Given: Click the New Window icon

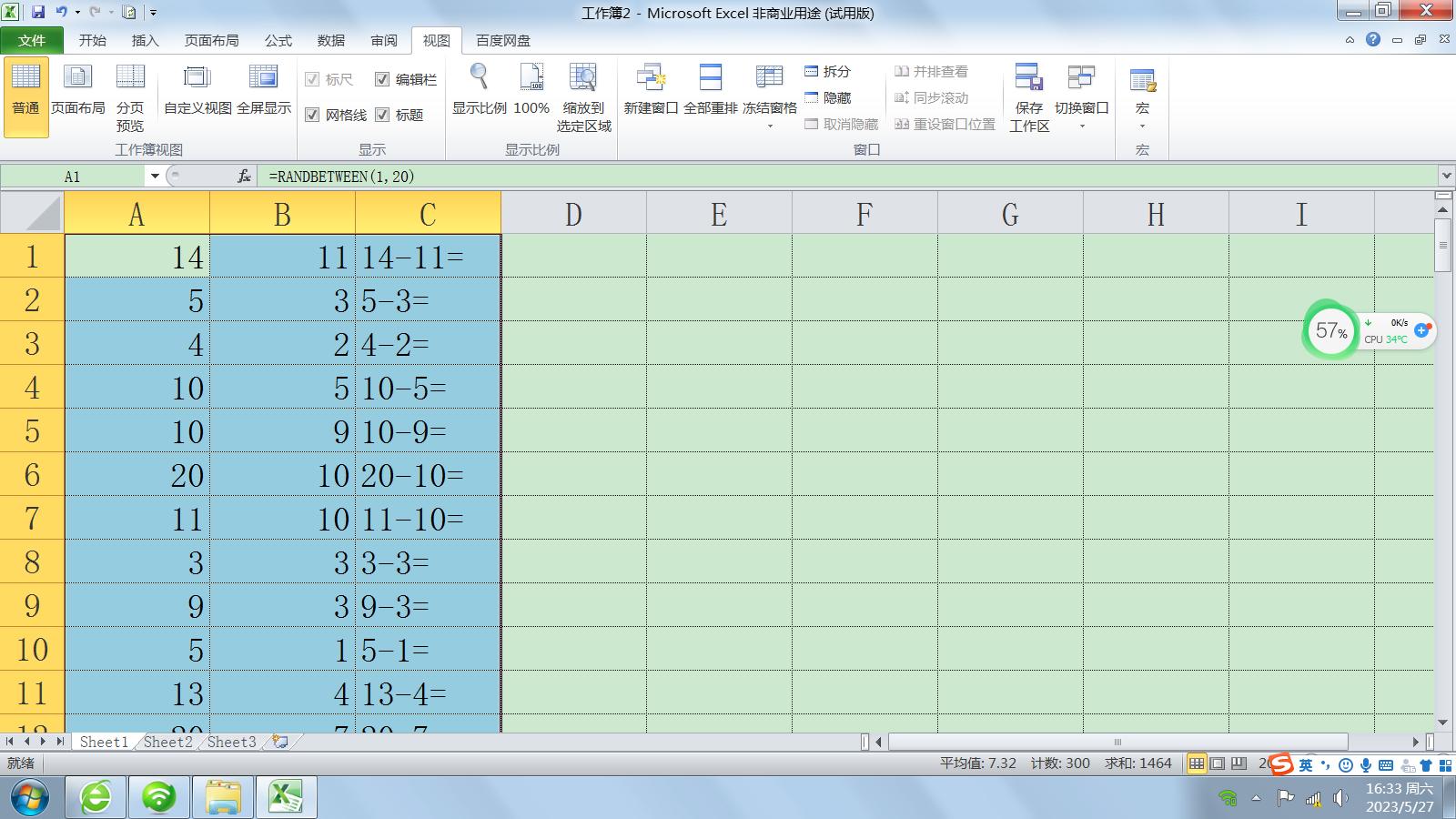Looking at the screenshot, I should (651, 78).
